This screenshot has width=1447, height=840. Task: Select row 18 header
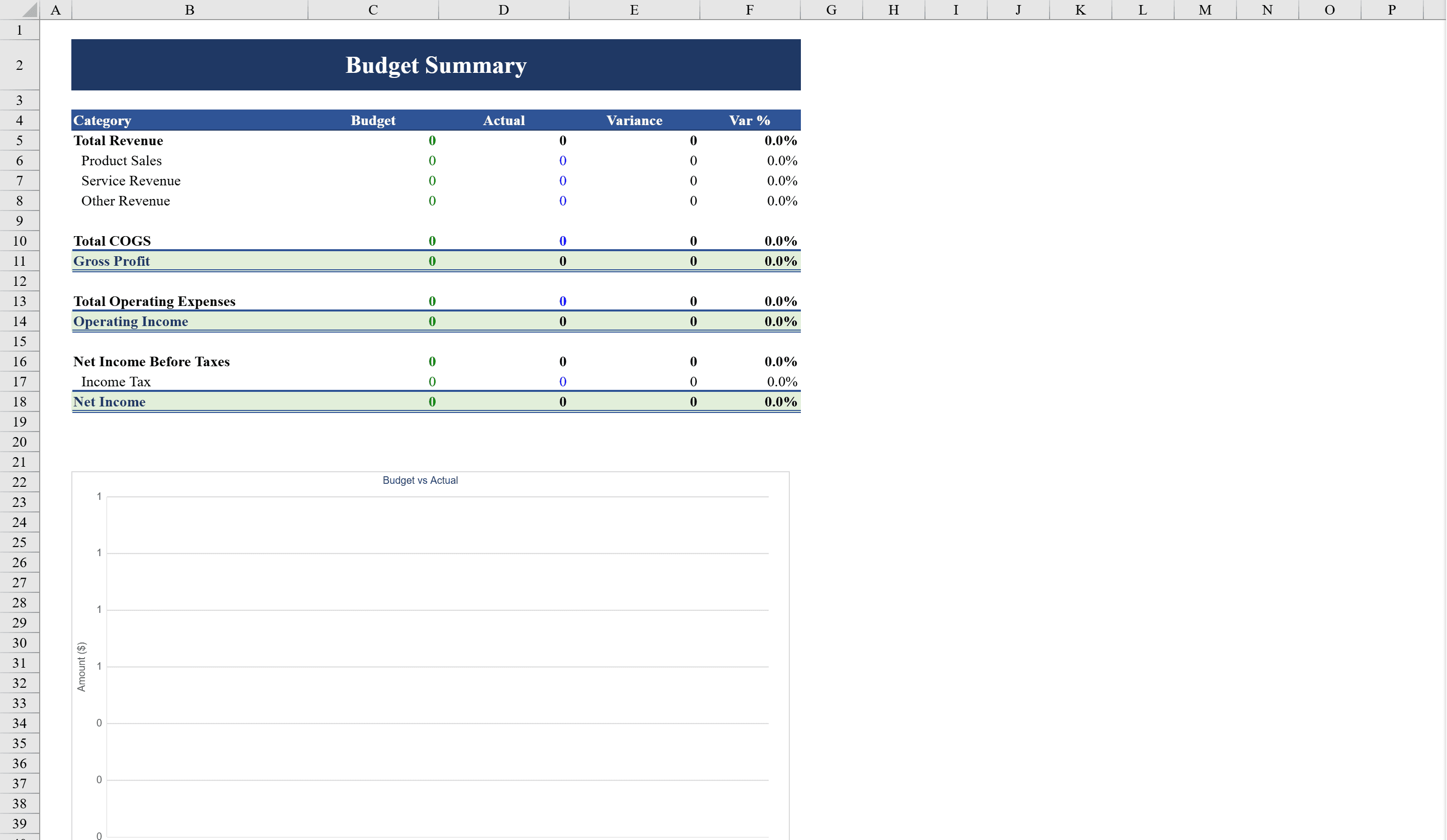point(19,401)
